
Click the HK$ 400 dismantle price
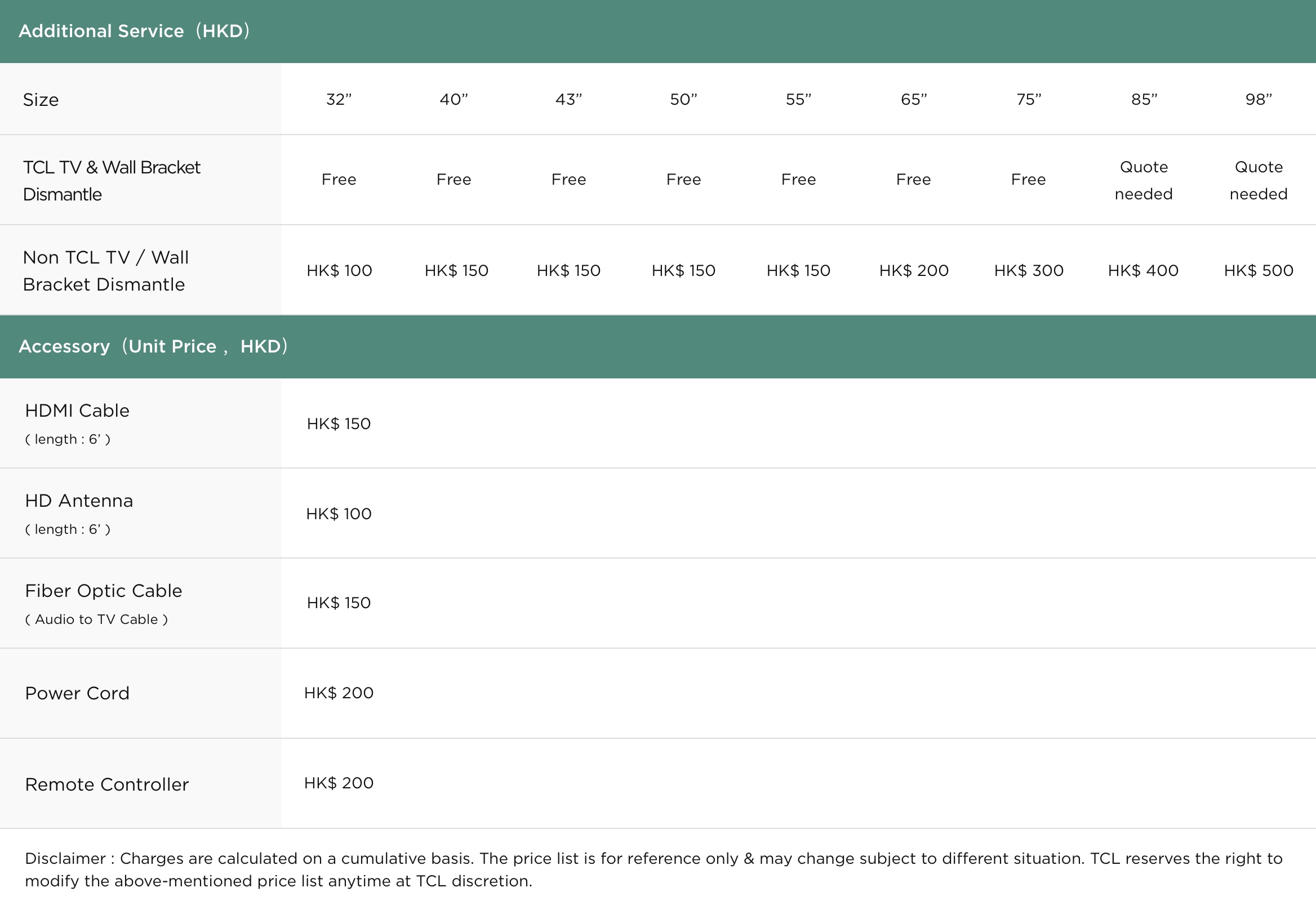point(1143,270)
